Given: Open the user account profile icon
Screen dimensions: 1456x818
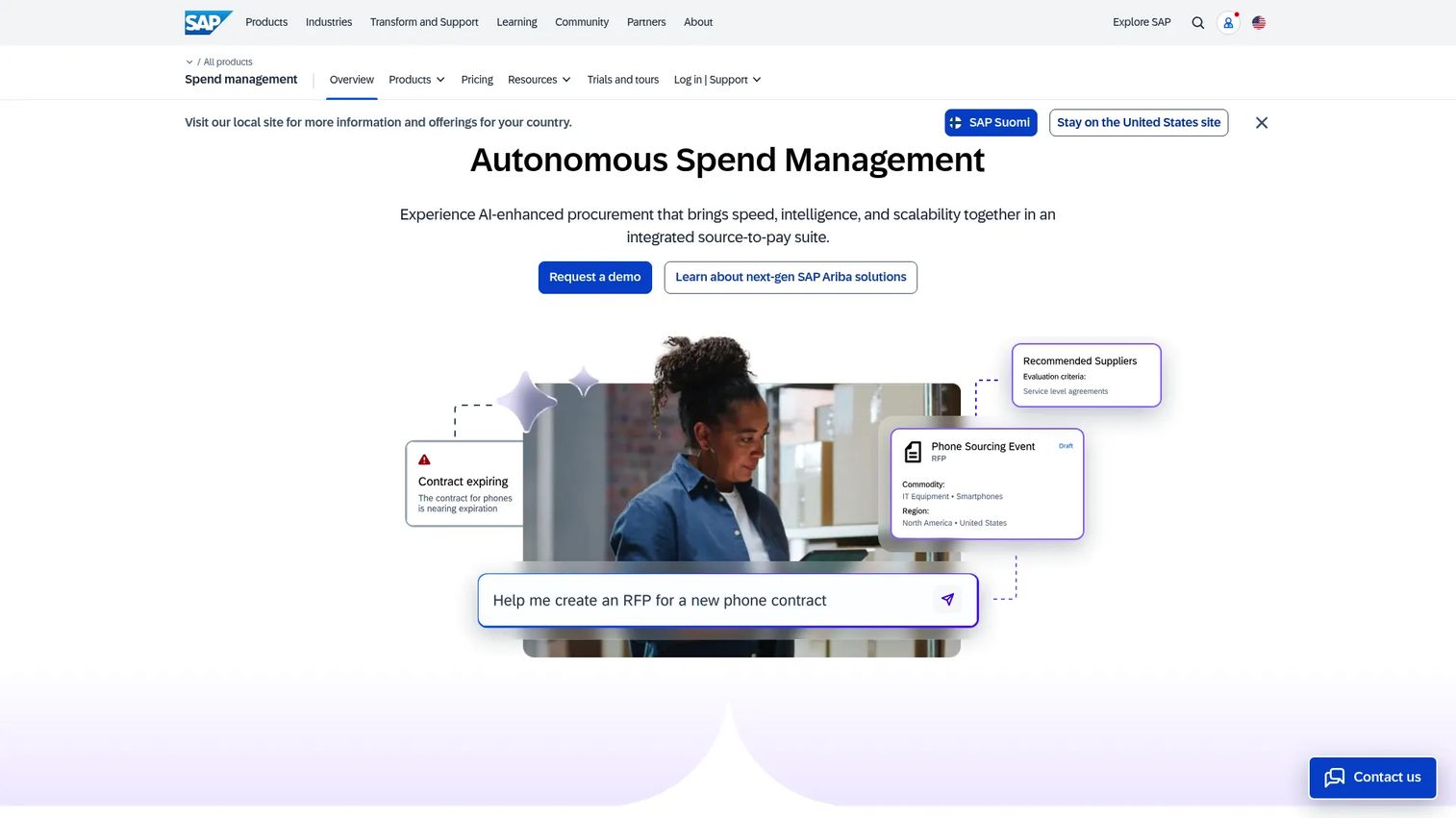Looking at the screenshot, I should pos(1228,23).
